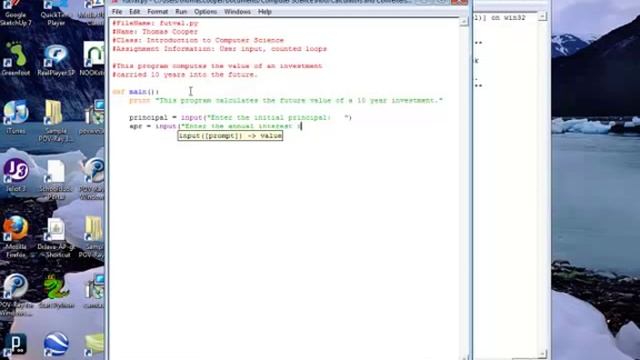Click the editor scrollbar's up arrow
The image size is (640, 360).
pos(464,21)
